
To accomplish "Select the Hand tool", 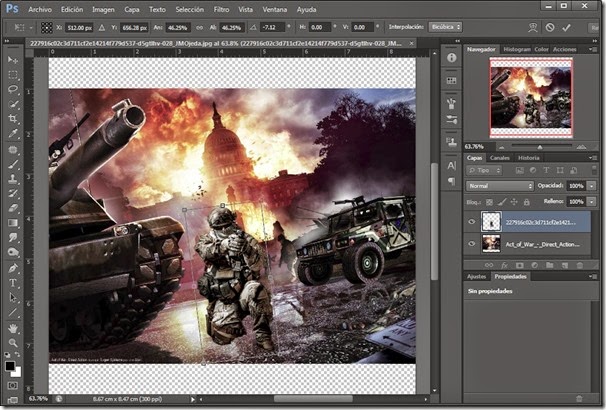I will pyautogui.click(x=13, y=328).
